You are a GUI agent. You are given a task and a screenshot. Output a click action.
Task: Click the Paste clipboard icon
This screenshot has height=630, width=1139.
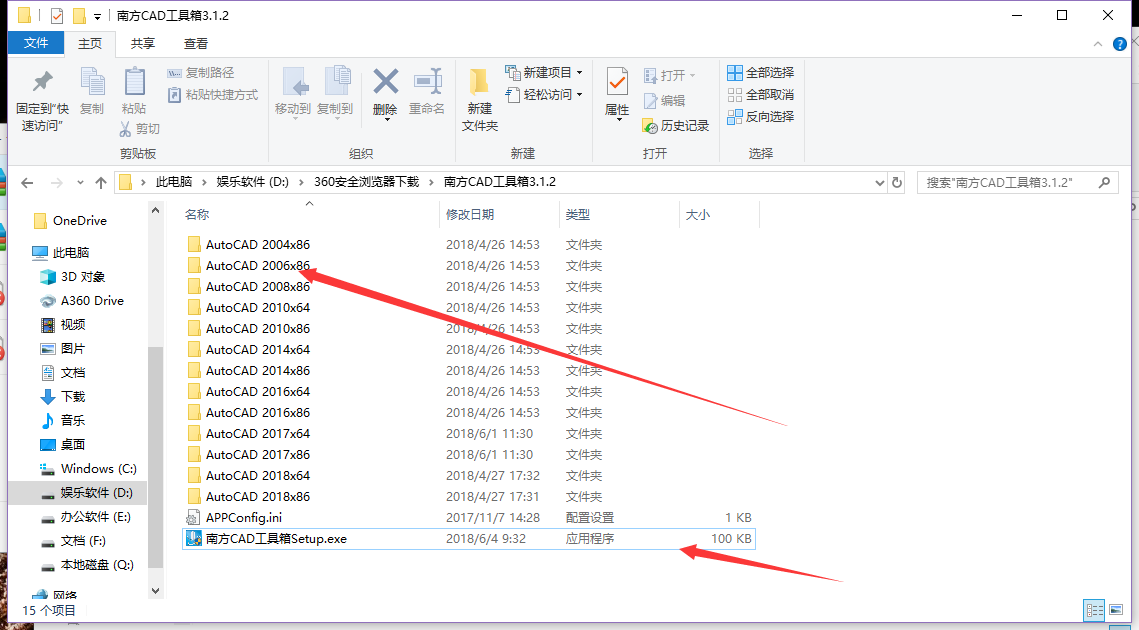pyautogui.click(x=134, y=81)
